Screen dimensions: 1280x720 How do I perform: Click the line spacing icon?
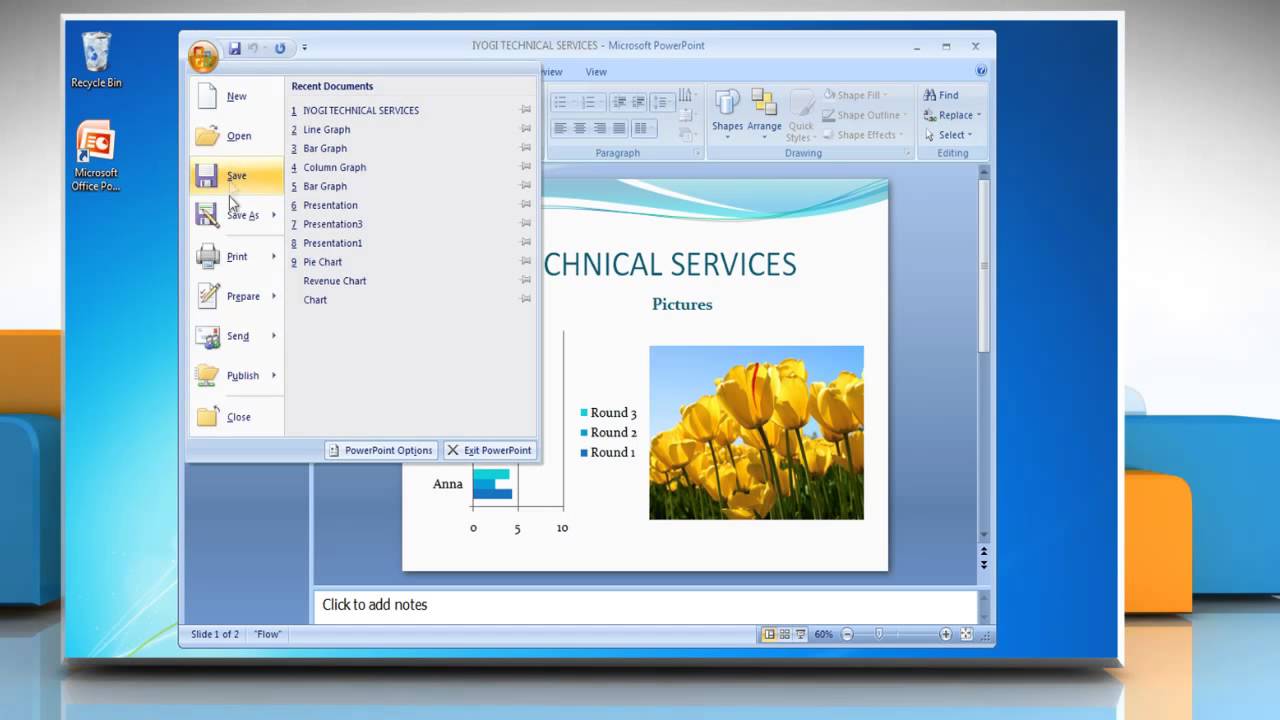click(662, 102)
